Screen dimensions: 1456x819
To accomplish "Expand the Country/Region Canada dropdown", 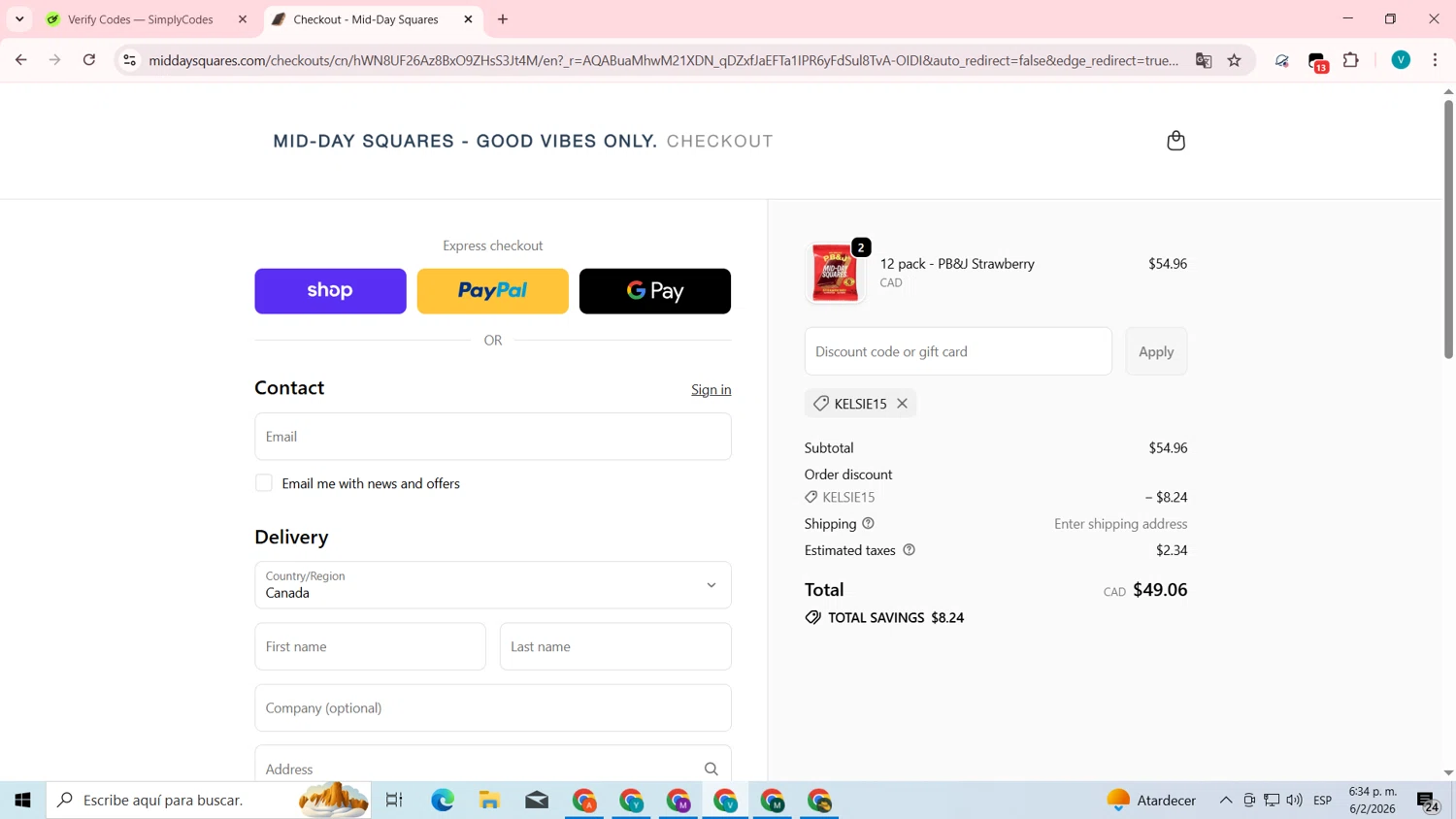I will pyautogui.click(x=492, y=585).
